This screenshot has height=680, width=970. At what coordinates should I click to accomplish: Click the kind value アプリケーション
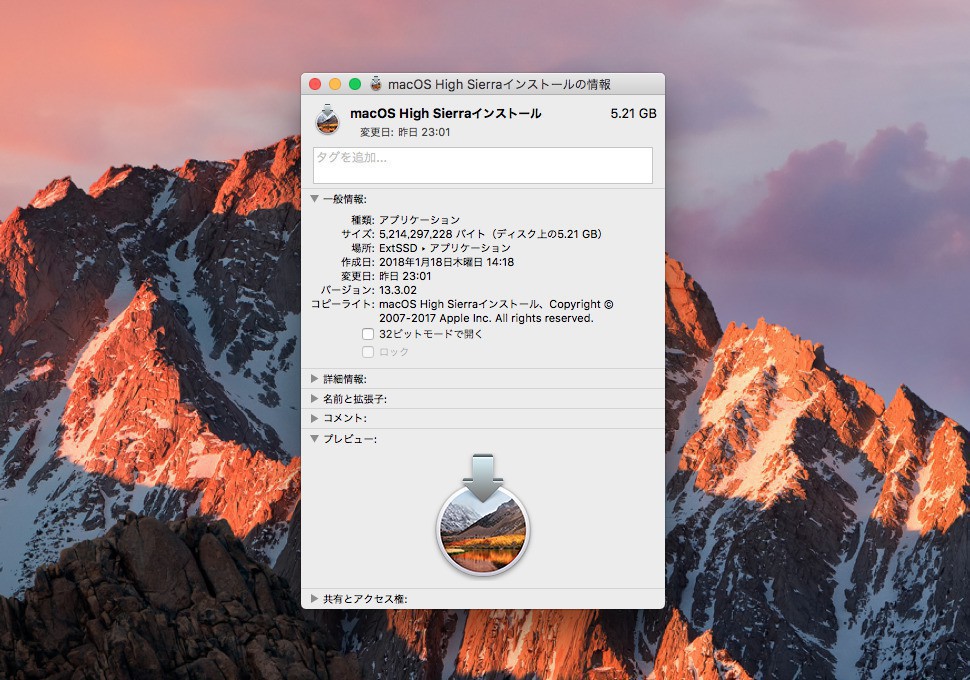click(419, 220)
